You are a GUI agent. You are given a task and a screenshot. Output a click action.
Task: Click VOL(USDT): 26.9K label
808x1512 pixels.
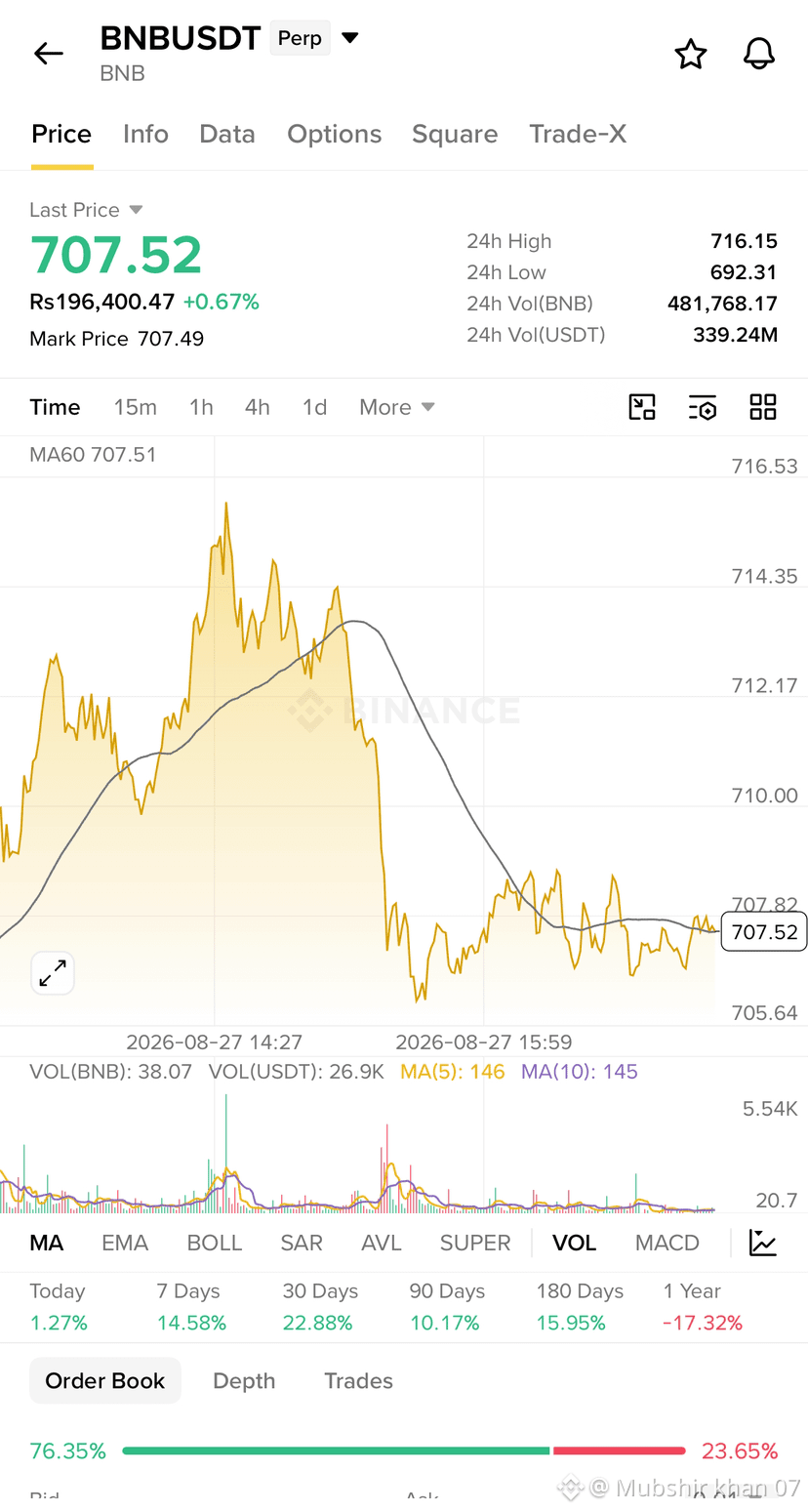coord(296,1071)
